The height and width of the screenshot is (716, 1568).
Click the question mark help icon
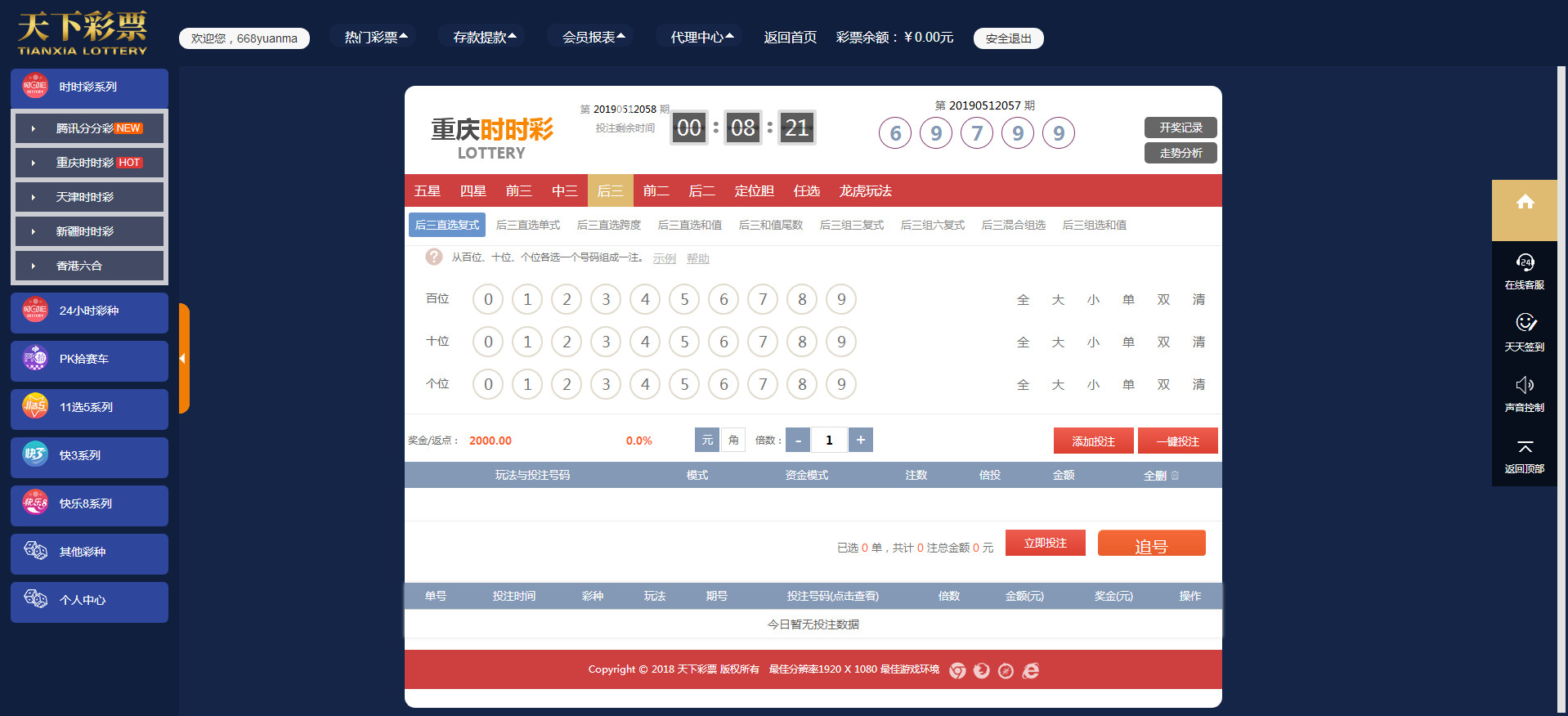[x=433, y=257]
